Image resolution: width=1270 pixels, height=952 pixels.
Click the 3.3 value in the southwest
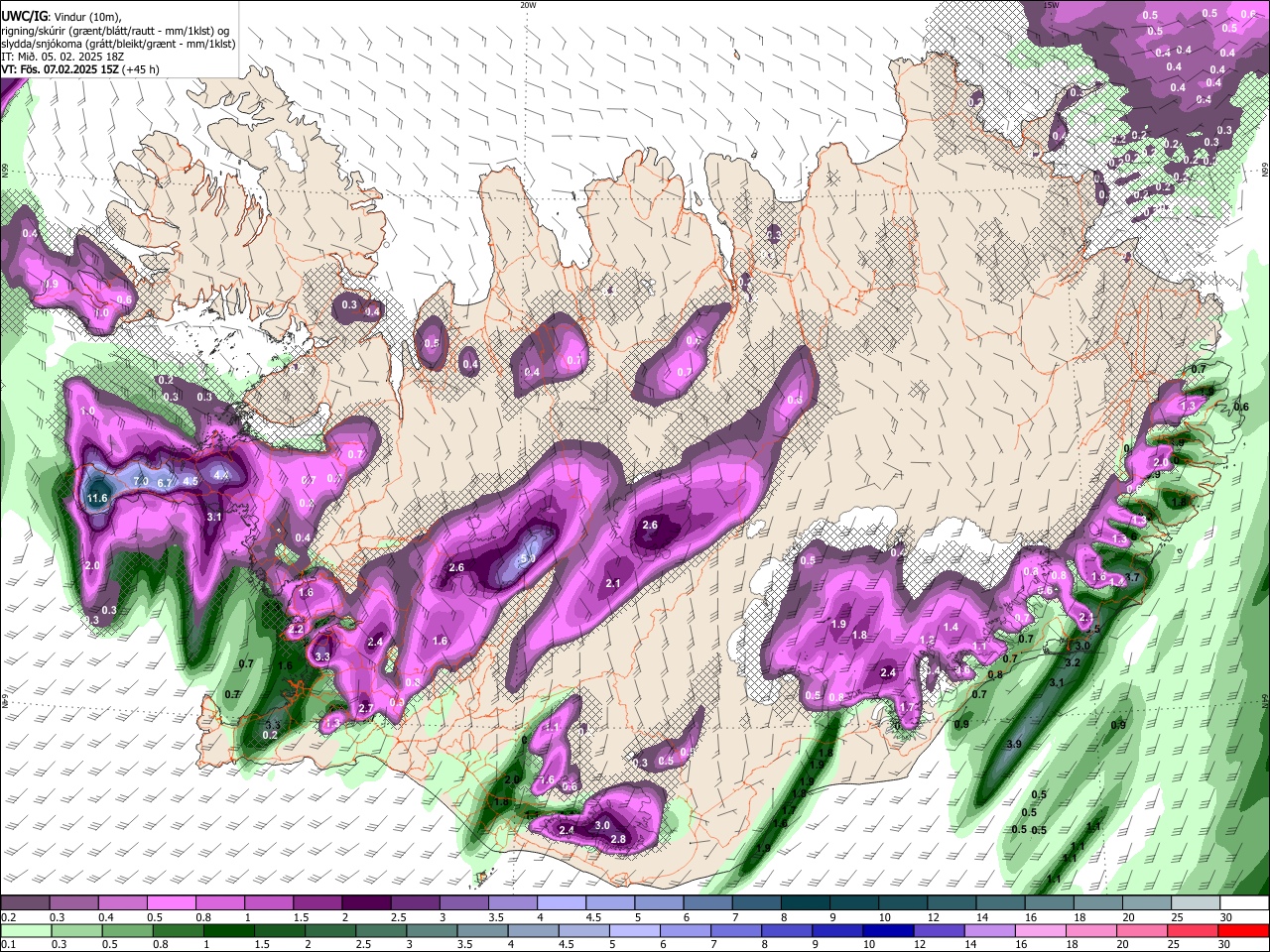coord(322,656)
